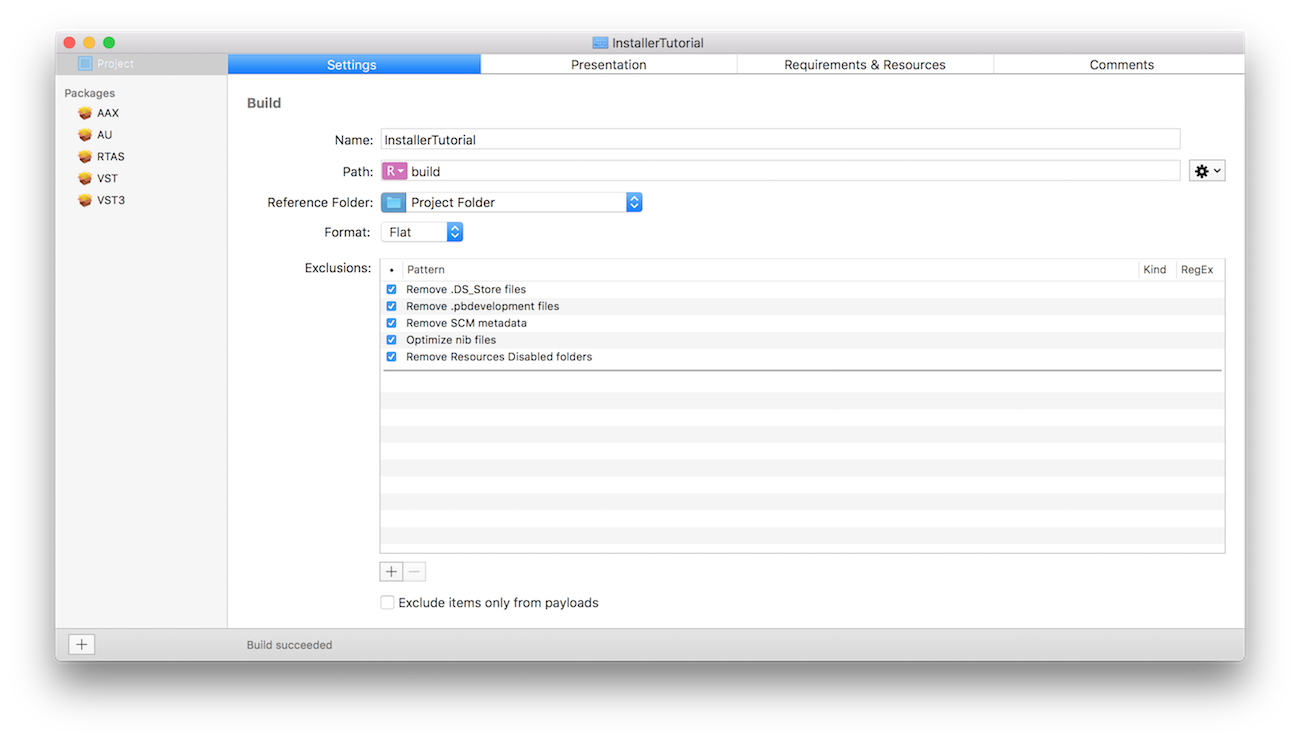Uncheck Remove .DS_Store files
Screen dimensions: 1300x740
pyautogui.click(x=391, y=289)
